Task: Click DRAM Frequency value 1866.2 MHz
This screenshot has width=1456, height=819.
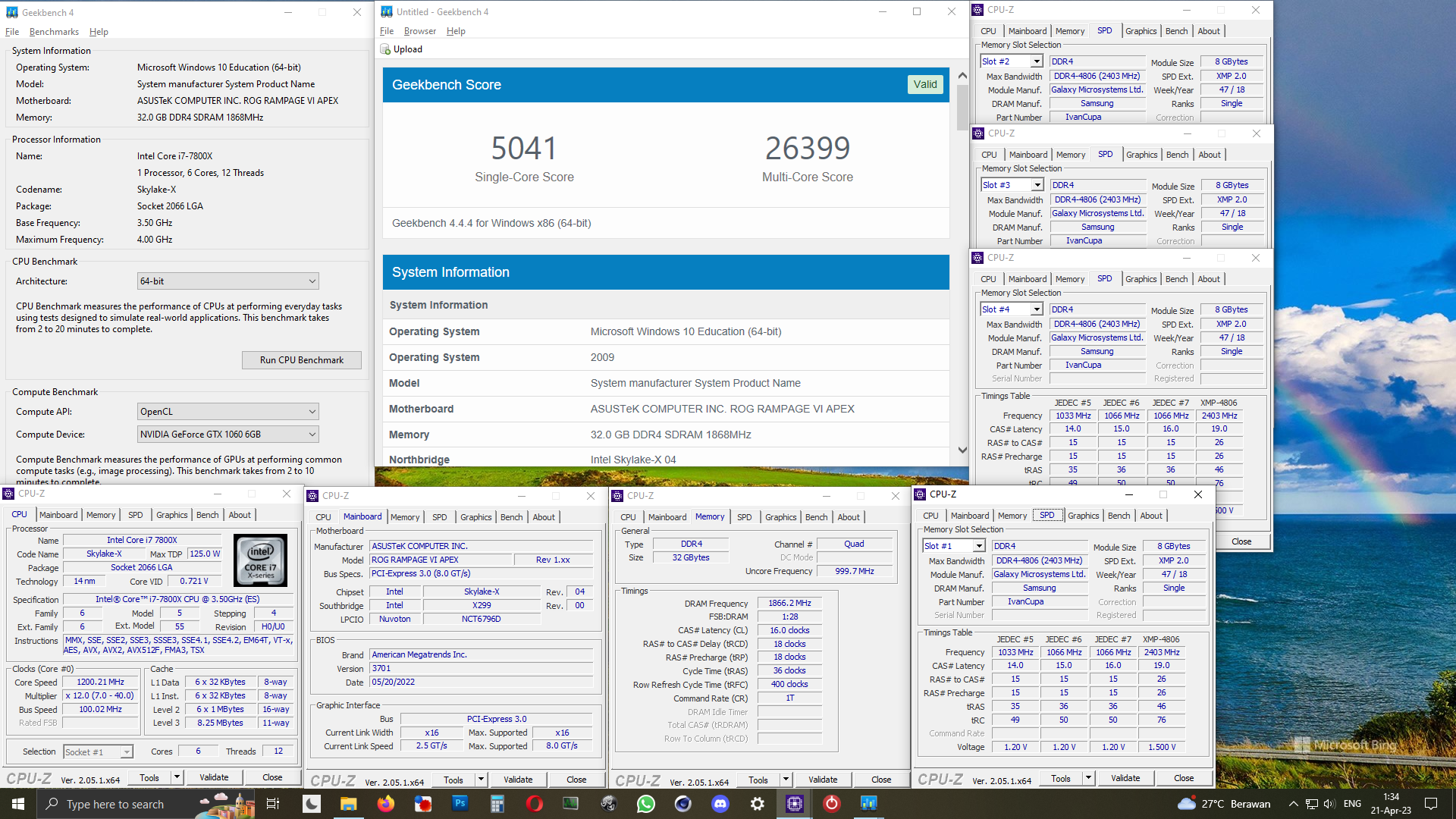Action: pos(789,604)
